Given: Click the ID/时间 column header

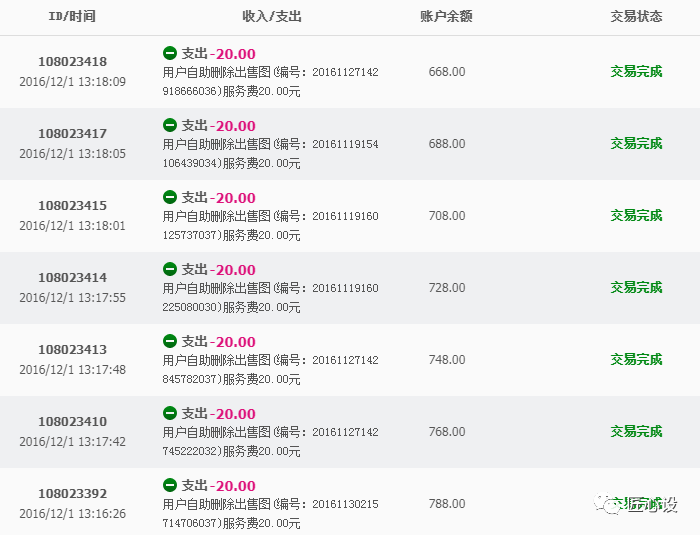Looking at the screenshot, I should point(72,17).
